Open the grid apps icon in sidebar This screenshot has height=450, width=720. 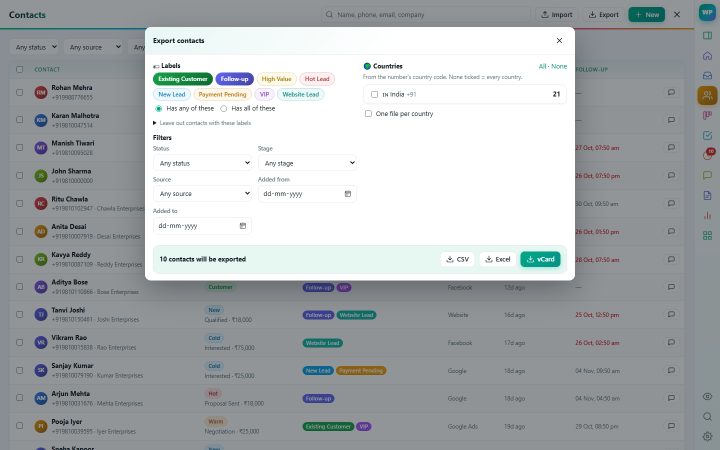707,236
